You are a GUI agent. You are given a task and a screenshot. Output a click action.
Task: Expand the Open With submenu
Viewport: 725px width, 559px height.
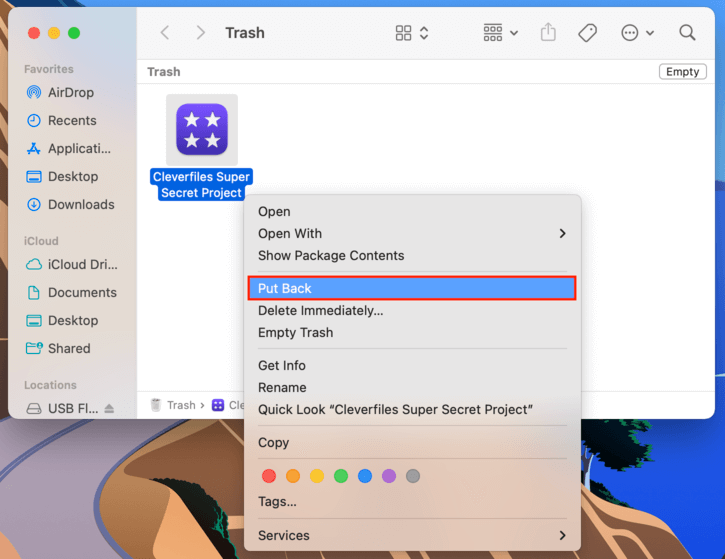[x=412, y=233]
